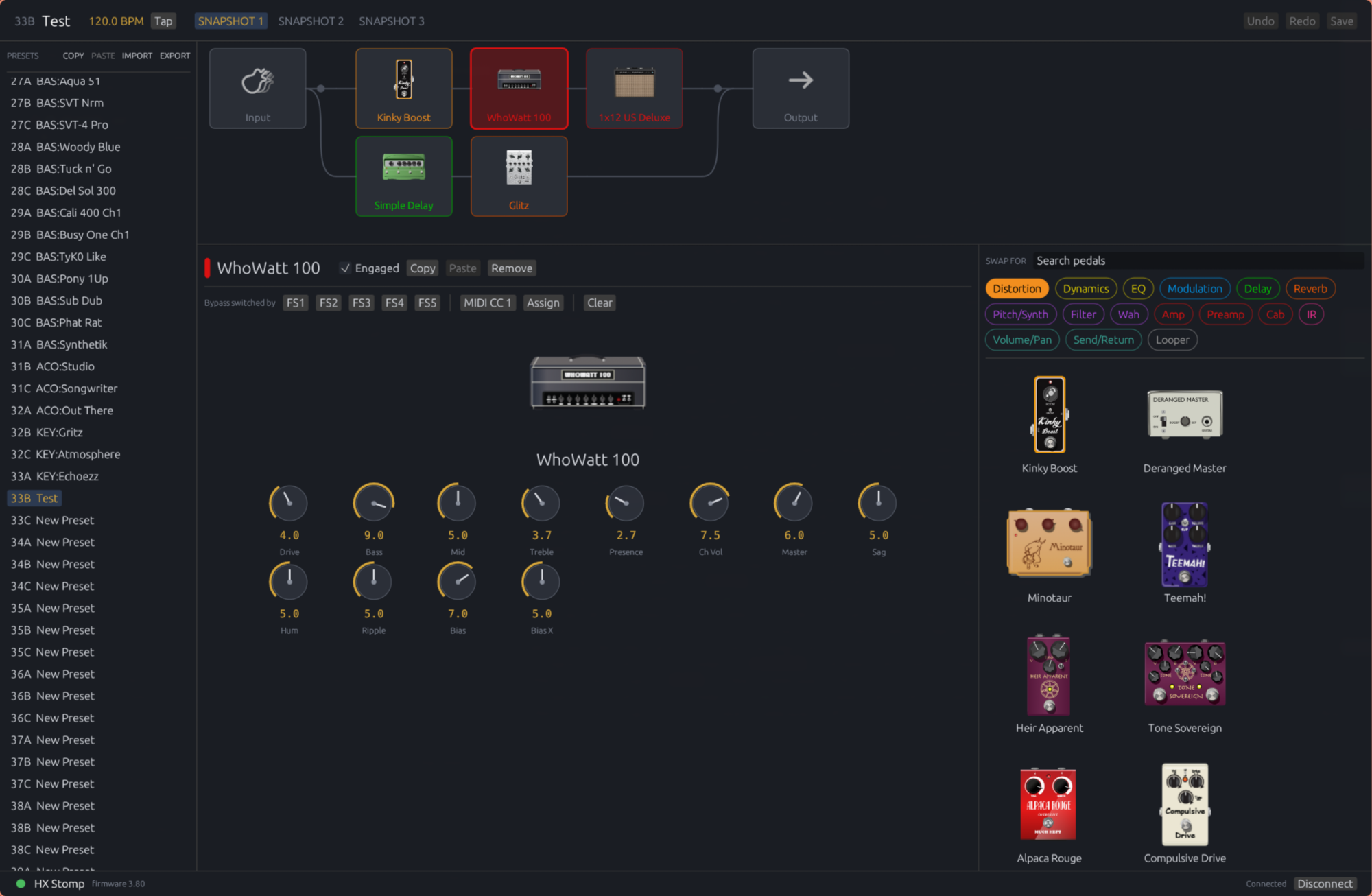This screenshot has height=896, width=1372.
Task: Filter pedals by Filter category
Action: (x=1083, y=314)
